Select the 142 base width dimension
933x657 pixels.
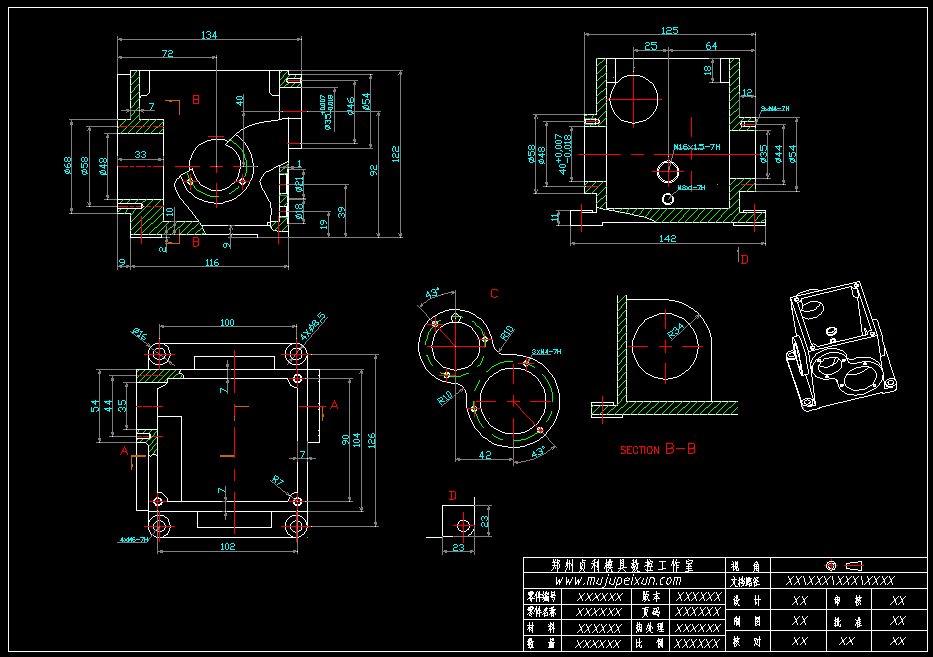coord(668,238)
